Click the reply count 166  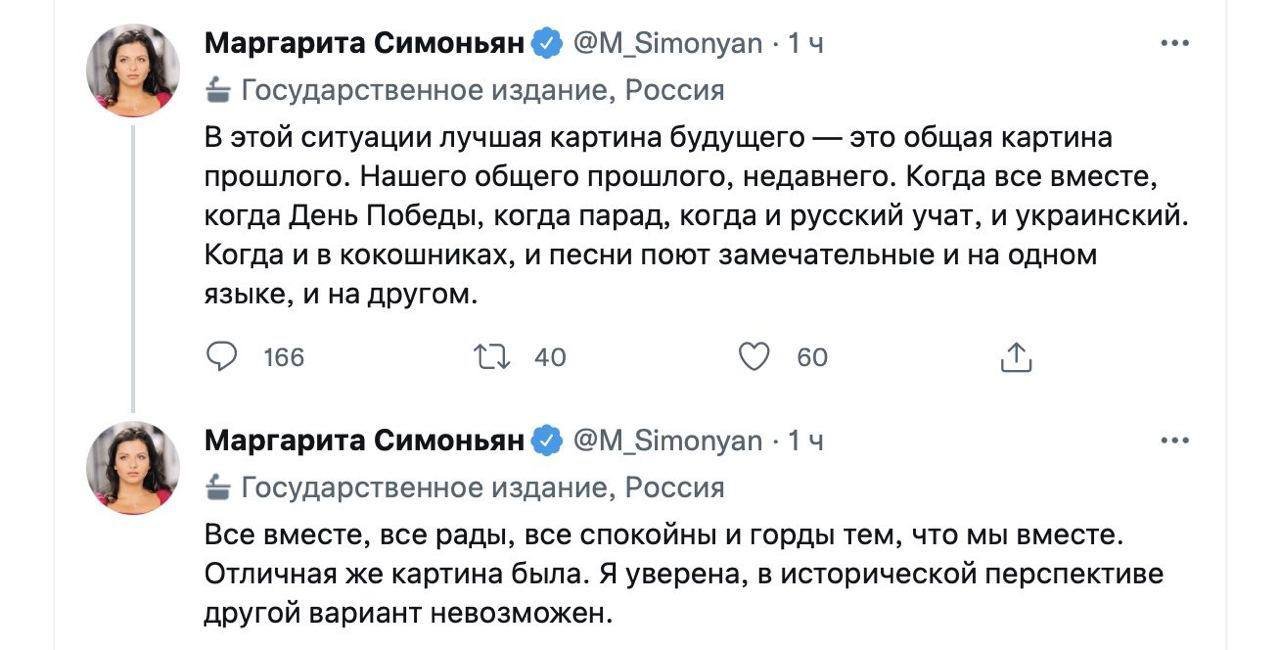(x=283, y=357)
